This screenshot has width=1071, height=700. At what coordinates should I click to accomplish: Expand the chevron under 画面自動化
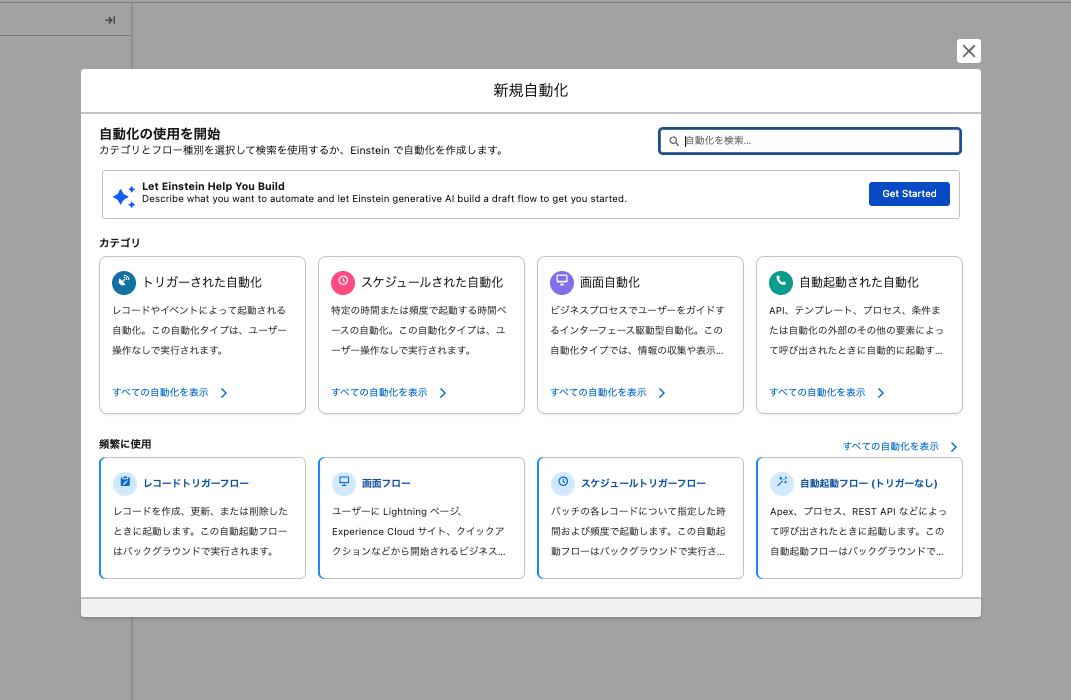click(663, 392)
